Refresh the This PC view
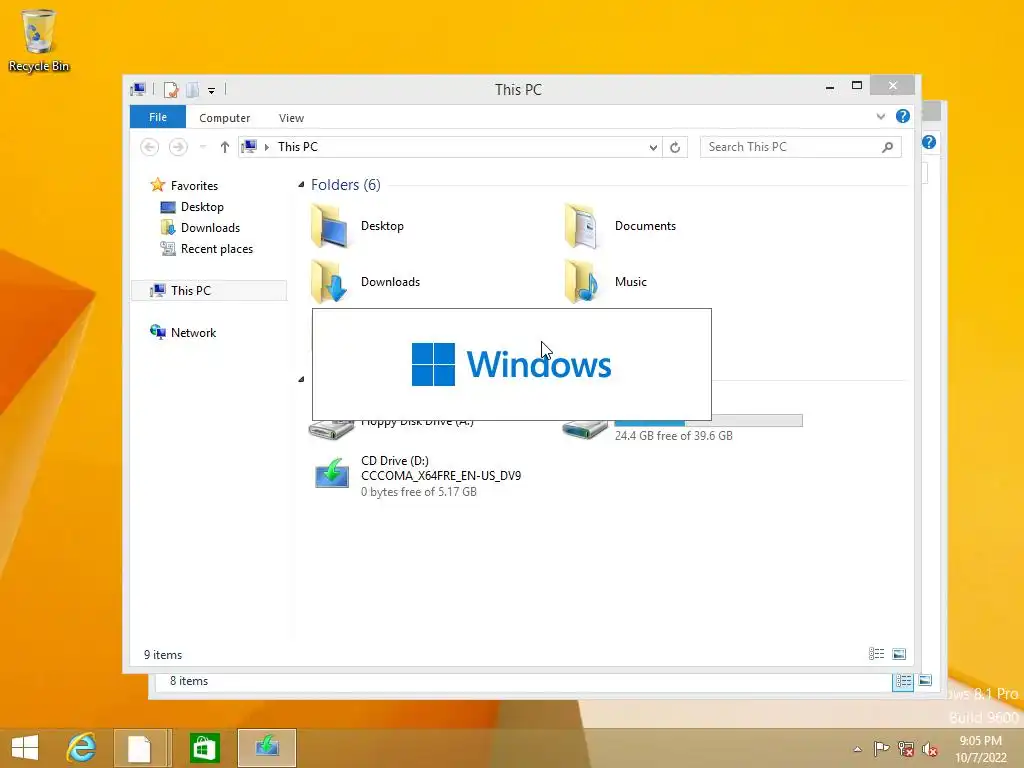The height and width of the screenshot is (768, 1024). [675, 148]
